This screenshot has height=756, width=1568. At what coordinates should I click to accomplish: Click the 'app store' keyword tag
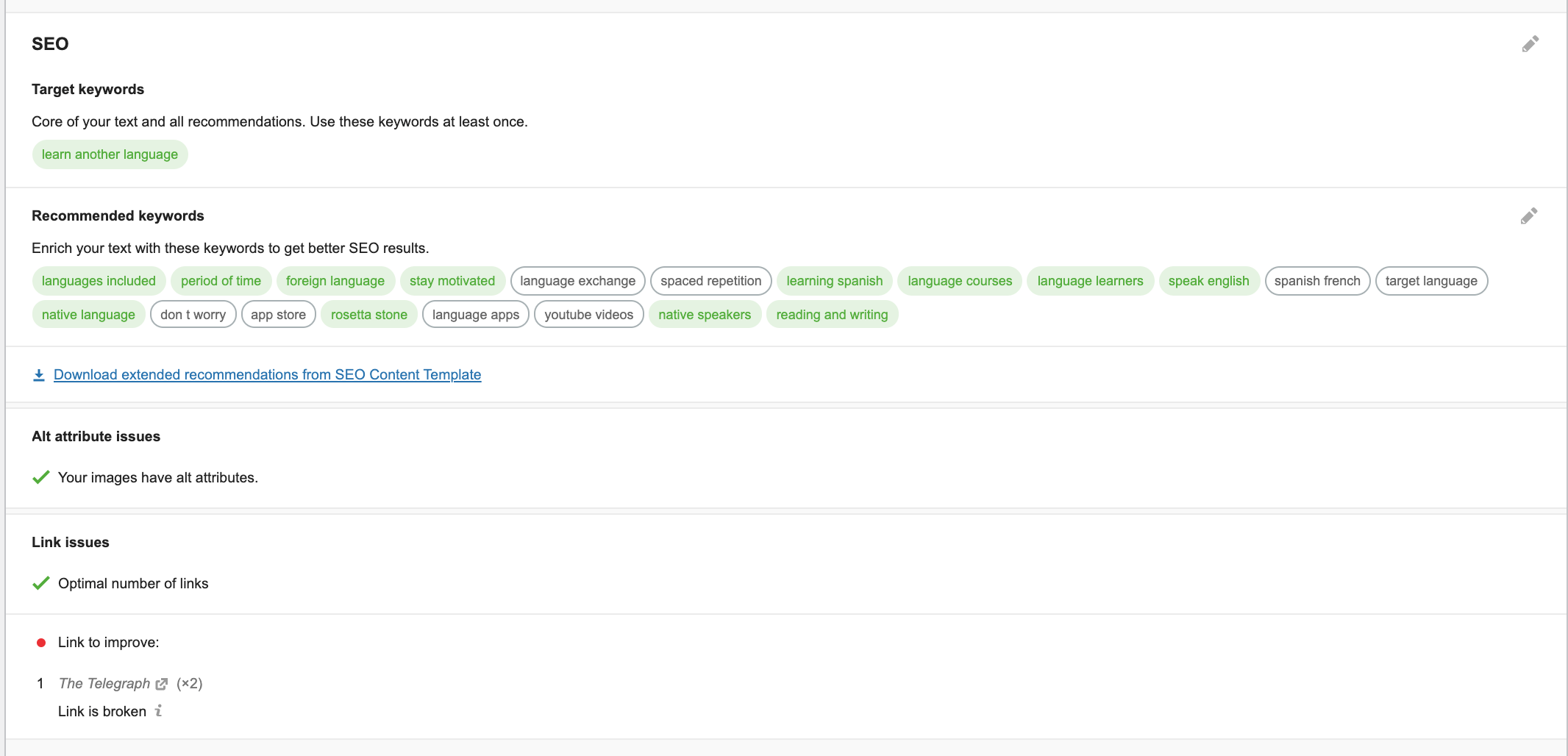click(x=278, y=315)
